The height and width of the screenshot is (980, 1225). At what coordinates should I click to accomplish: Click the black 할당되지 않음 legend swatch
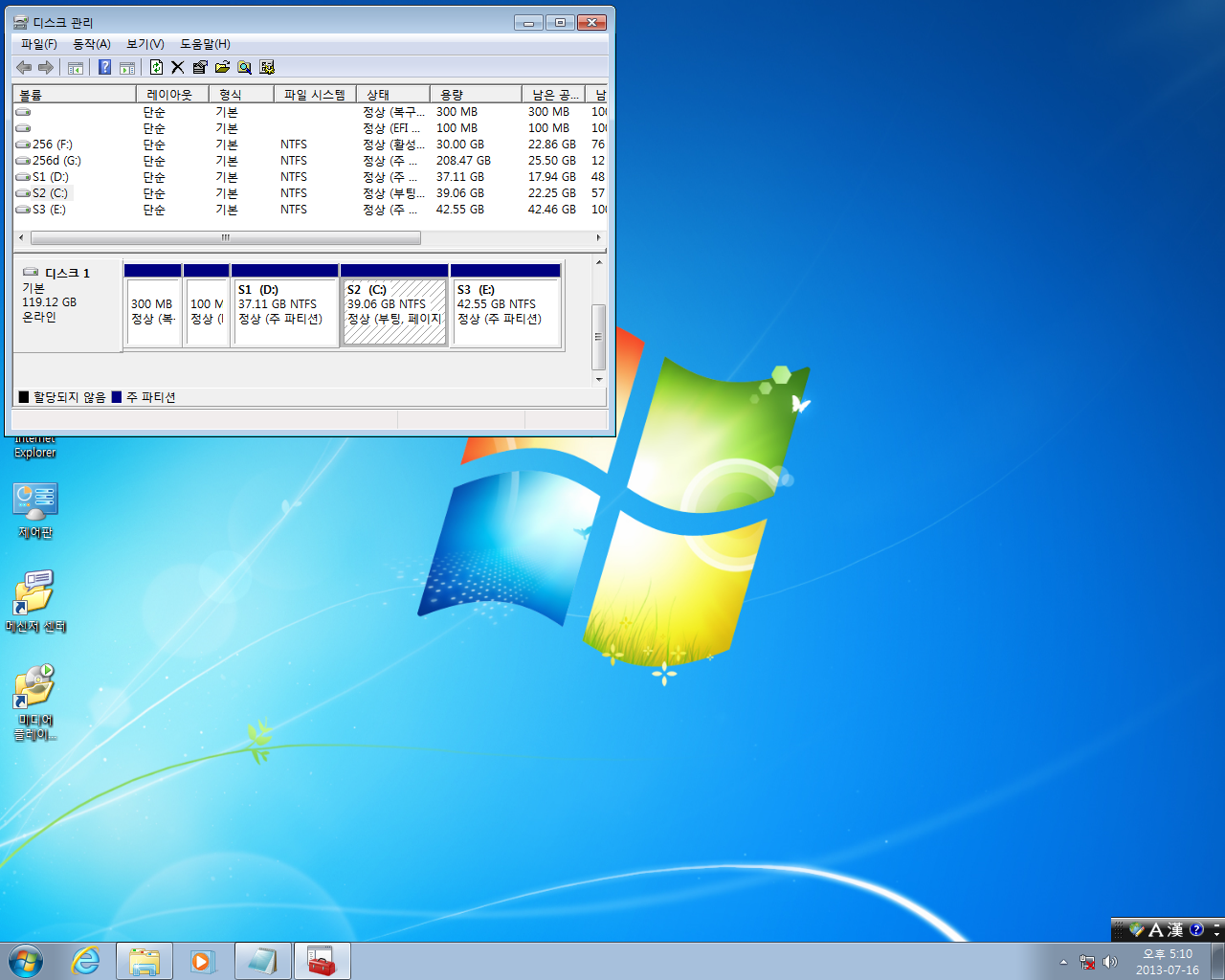tap(24, 397)
